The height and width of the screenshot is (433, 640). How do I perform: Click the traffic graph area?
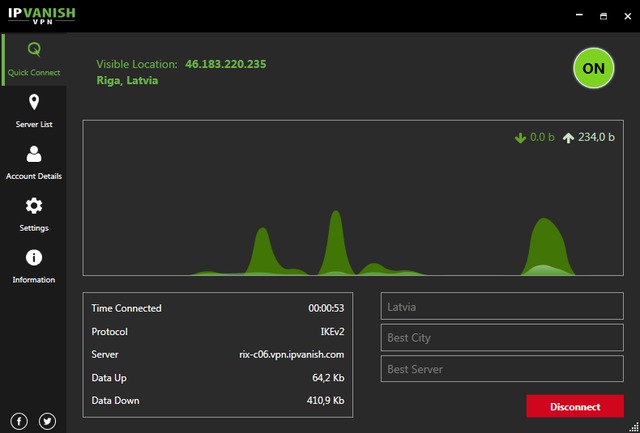(x=359, y=199)
